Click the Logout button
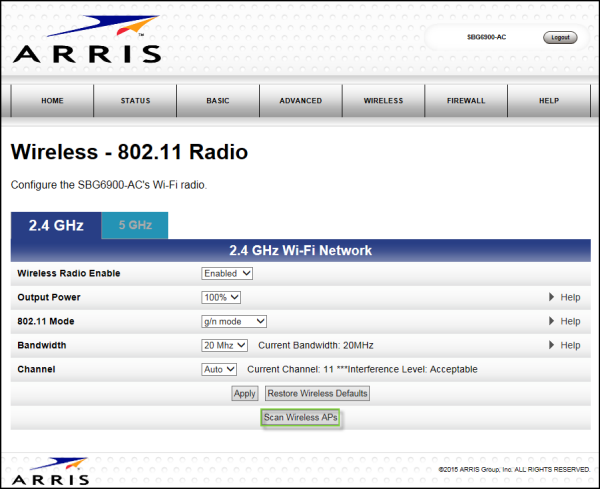Screen dimensions: 600x489 pyautogui.click(x=560, y=37)
